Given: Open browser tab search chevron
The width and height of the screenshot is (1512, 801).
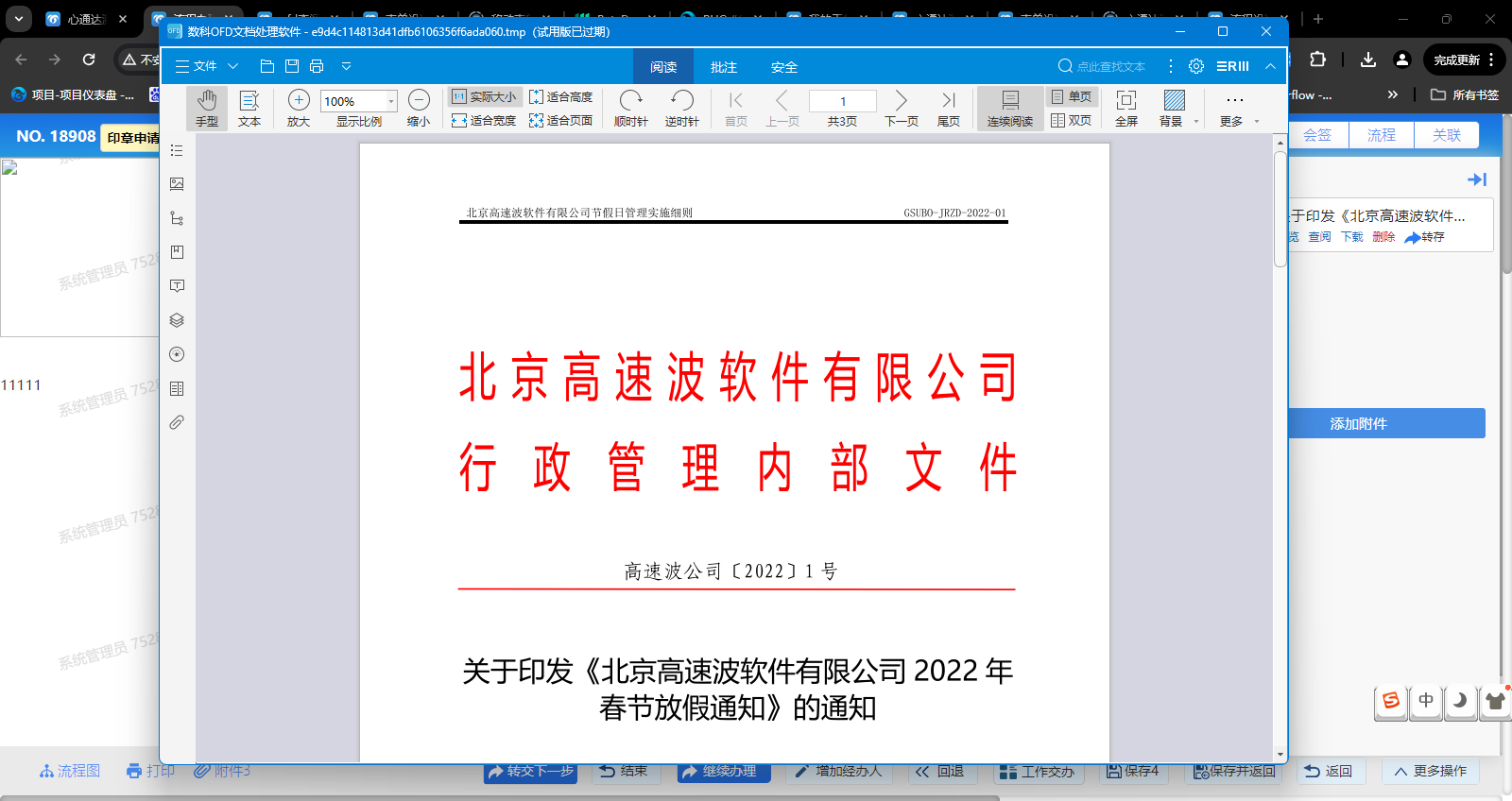Looking at the screenshot, I should pyautogui.click(x=18, y=18).
